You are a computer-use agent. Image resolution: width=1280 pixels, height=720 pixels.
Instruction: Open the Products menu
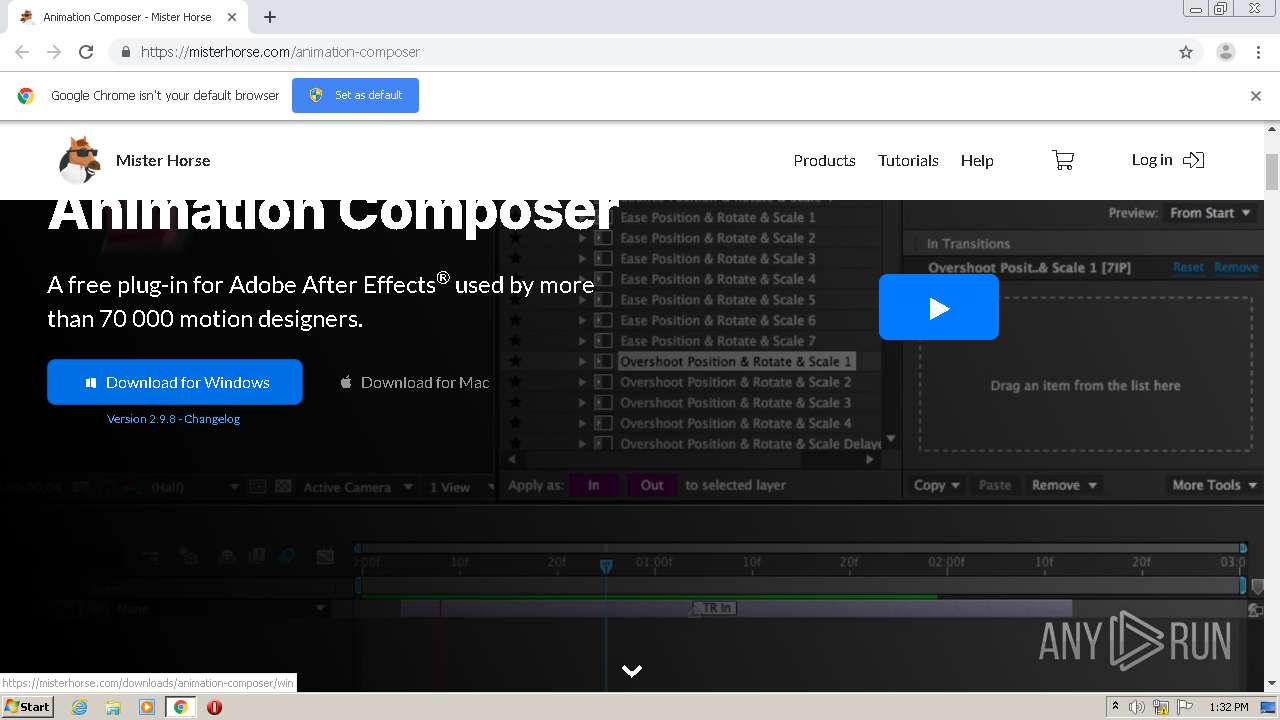[824, 160]
